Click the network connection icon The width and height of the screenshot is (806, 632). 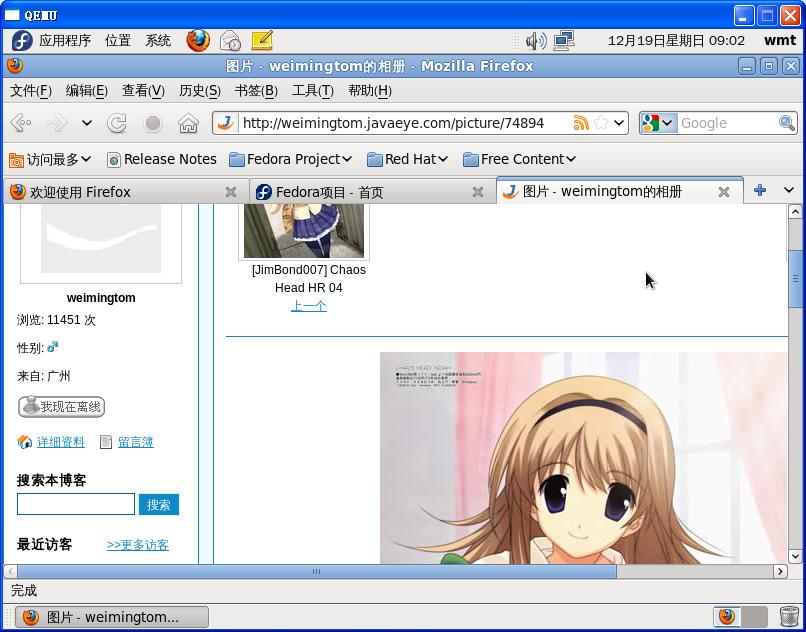563,41
